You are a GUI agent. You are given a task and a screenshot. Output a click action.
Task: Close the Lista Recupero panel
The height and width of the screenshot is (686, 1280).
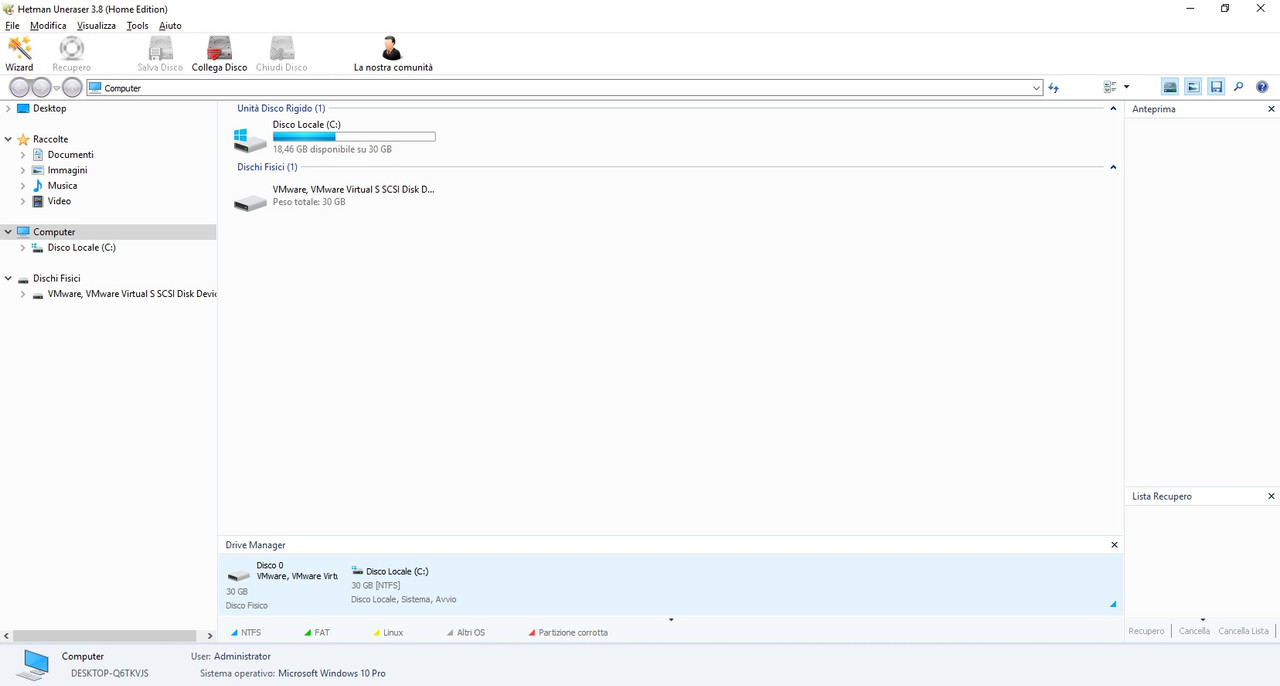(x=1272, y=496)
